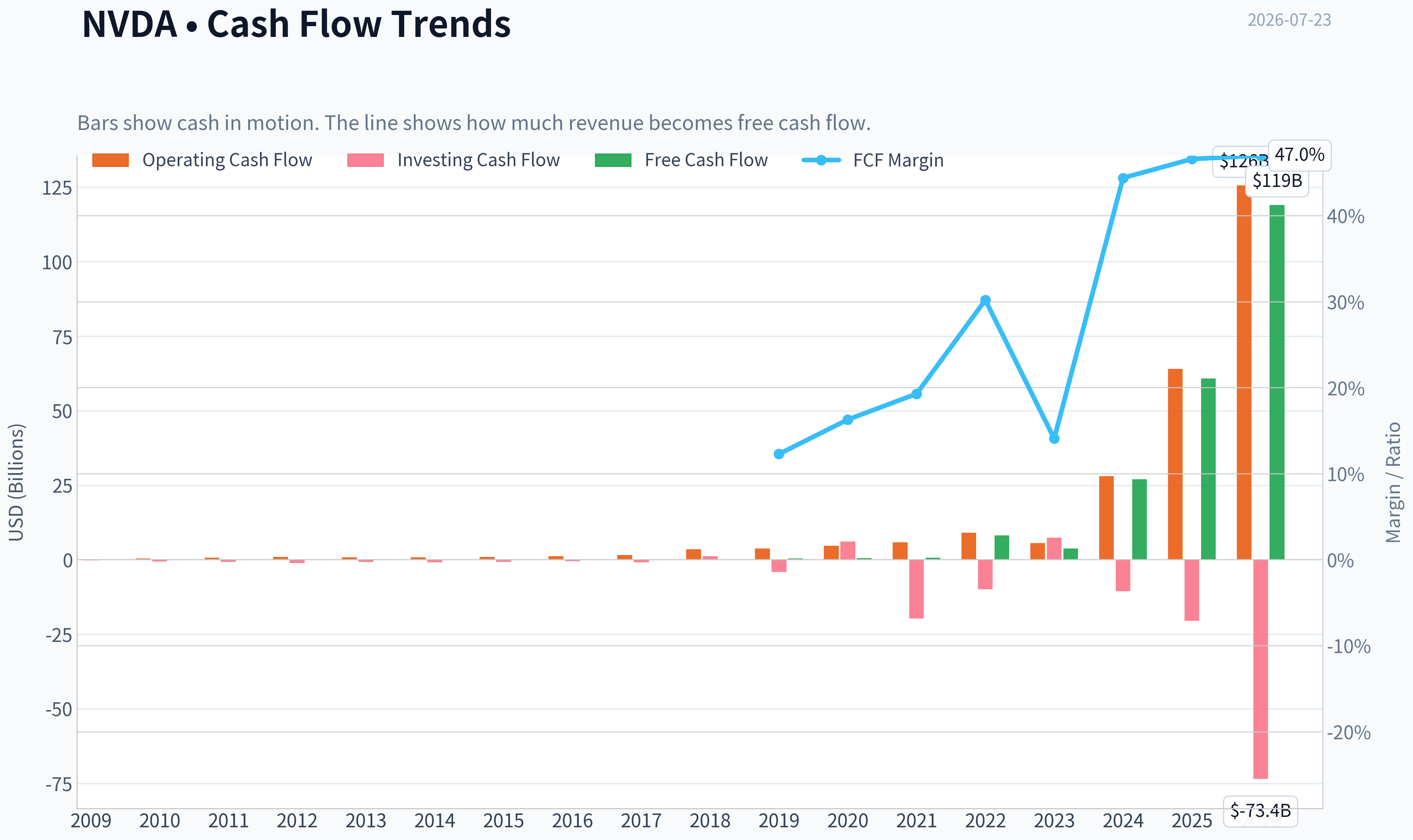Select the 2023 FCF Margin dip point

[x=1054, y=439]
